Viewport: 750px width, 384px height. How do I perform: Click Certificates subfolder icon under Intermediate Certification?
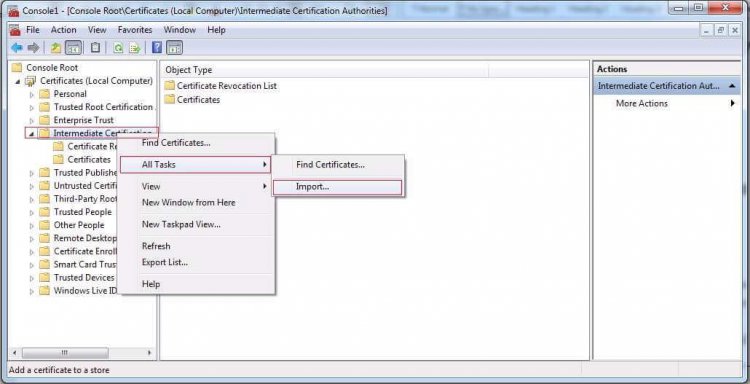click(x=58, y=159)
